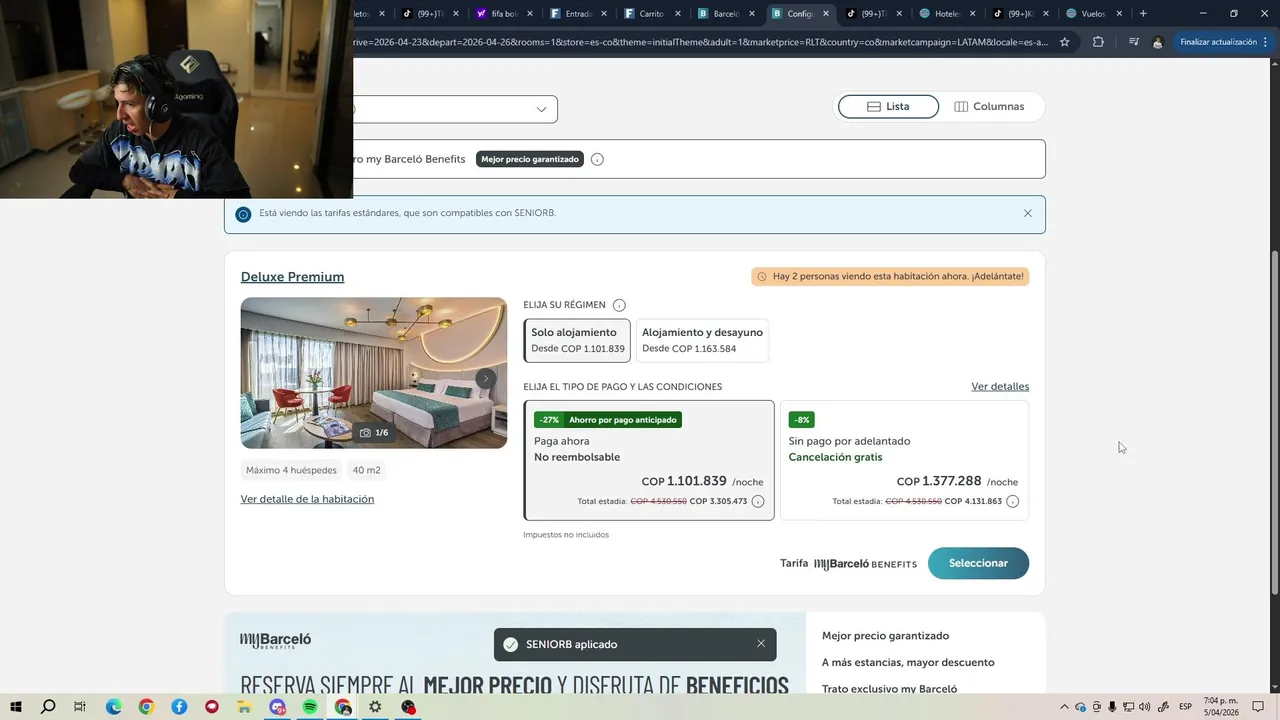Launch Microsoft Edge from taskbar
Viewport: 1280px width, 720px height.
click(x=113, y=707)
